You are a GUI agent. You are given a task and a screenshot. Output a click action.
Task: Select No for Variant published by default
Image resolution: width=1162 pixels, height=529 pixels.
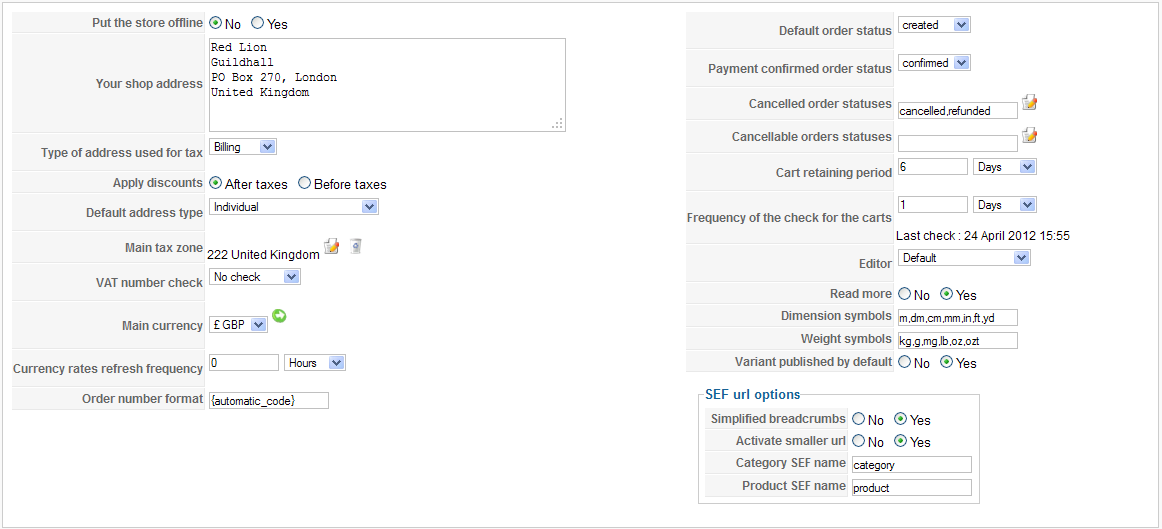pos(904,362)
